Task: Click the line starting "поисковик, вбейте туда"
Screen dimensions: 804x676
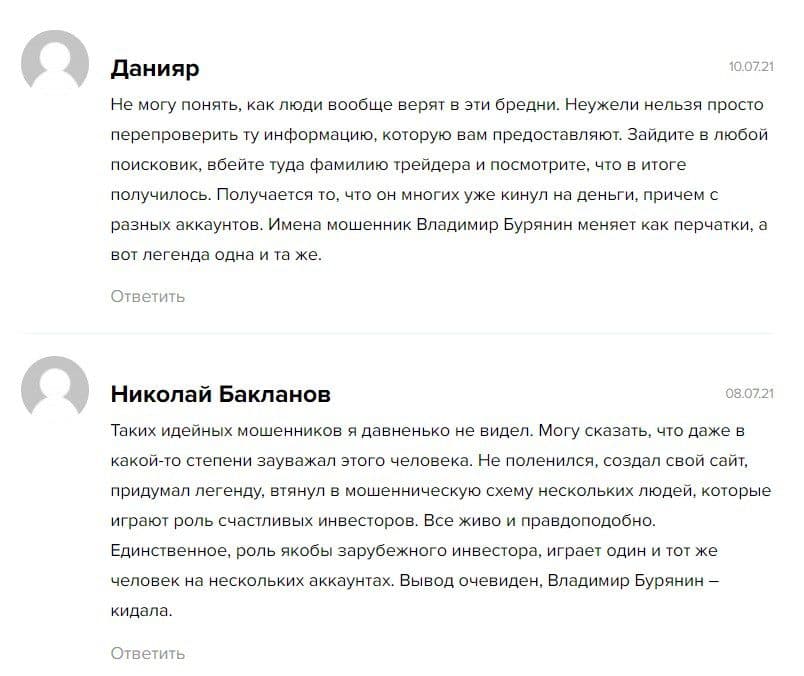Action: (398, 164)
